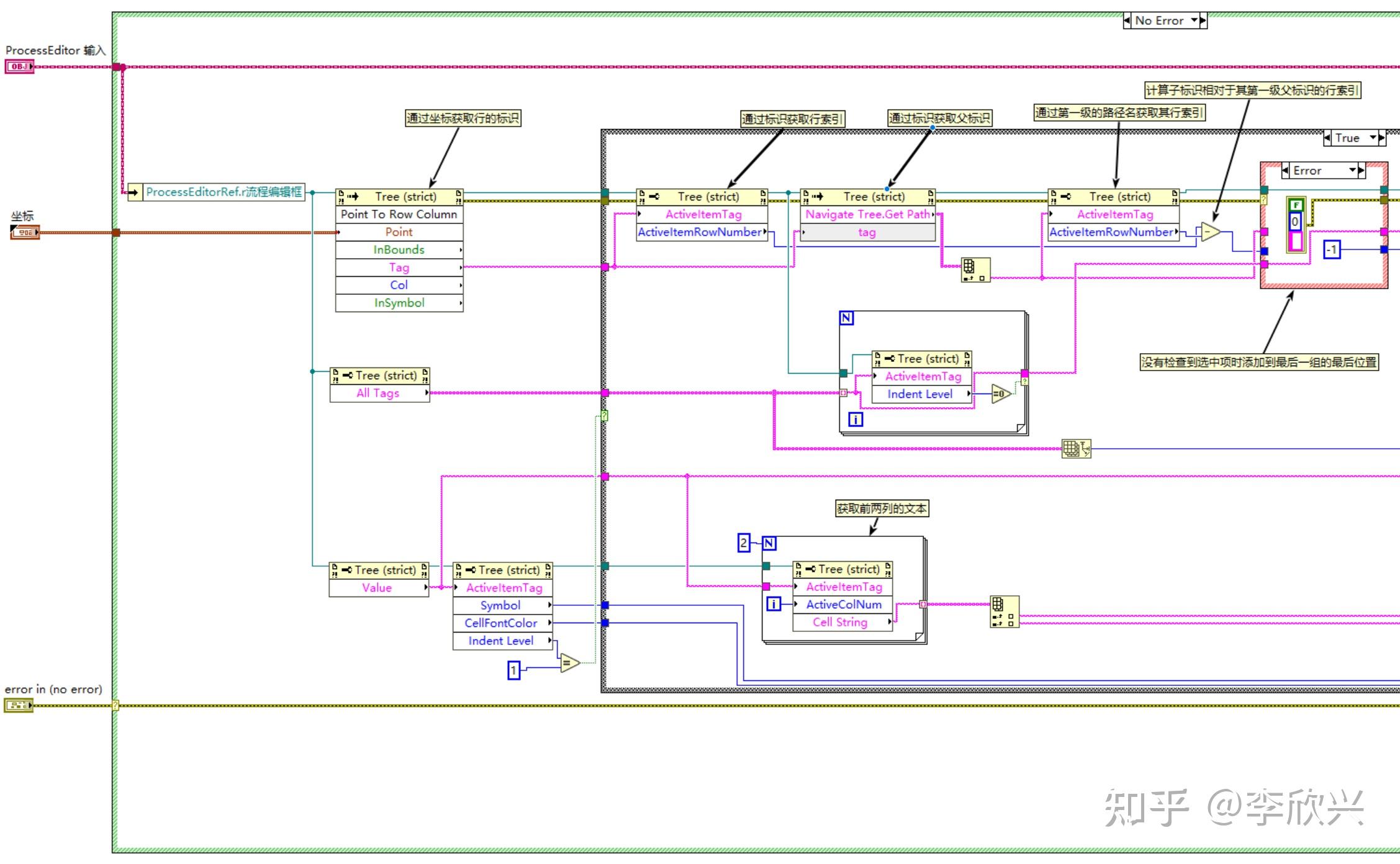1400x864 pixels.
Task: Click the Point To Row Column method
Action: 399,214
